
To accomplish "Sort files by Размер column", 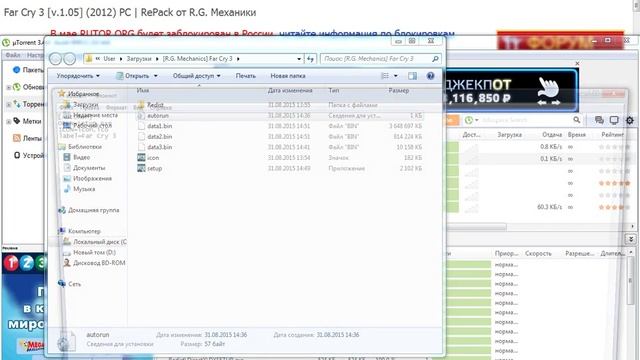I will click(x=398, y=90).
